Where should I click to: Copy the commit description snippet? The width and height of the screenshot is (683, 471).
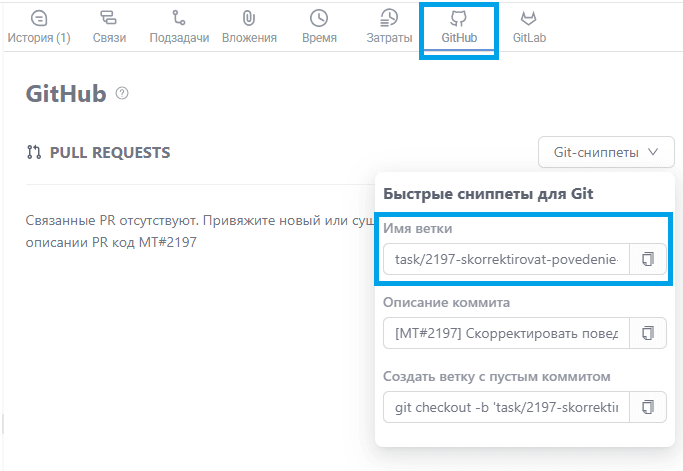click(648, 333)
